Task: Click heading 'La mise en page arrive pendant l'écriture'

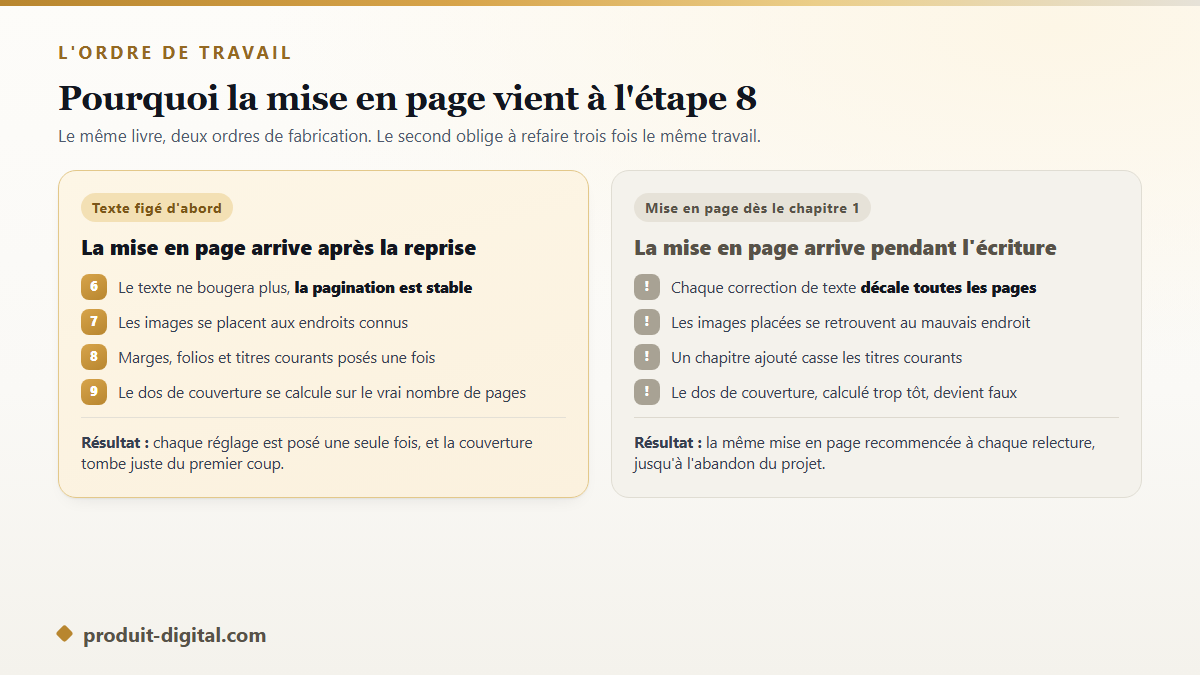Action: tap(845, 248)
